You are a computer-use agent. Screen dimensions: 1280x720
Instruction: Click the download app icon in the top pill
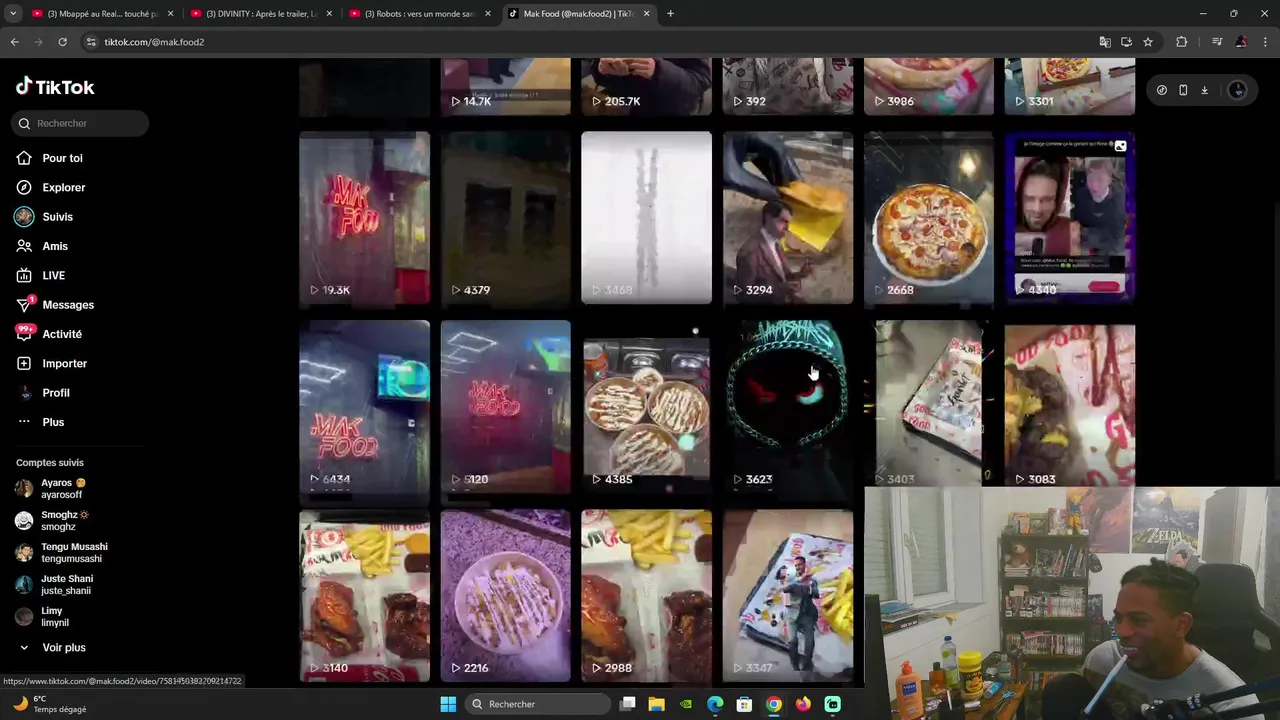click(x=1204, y=90)
